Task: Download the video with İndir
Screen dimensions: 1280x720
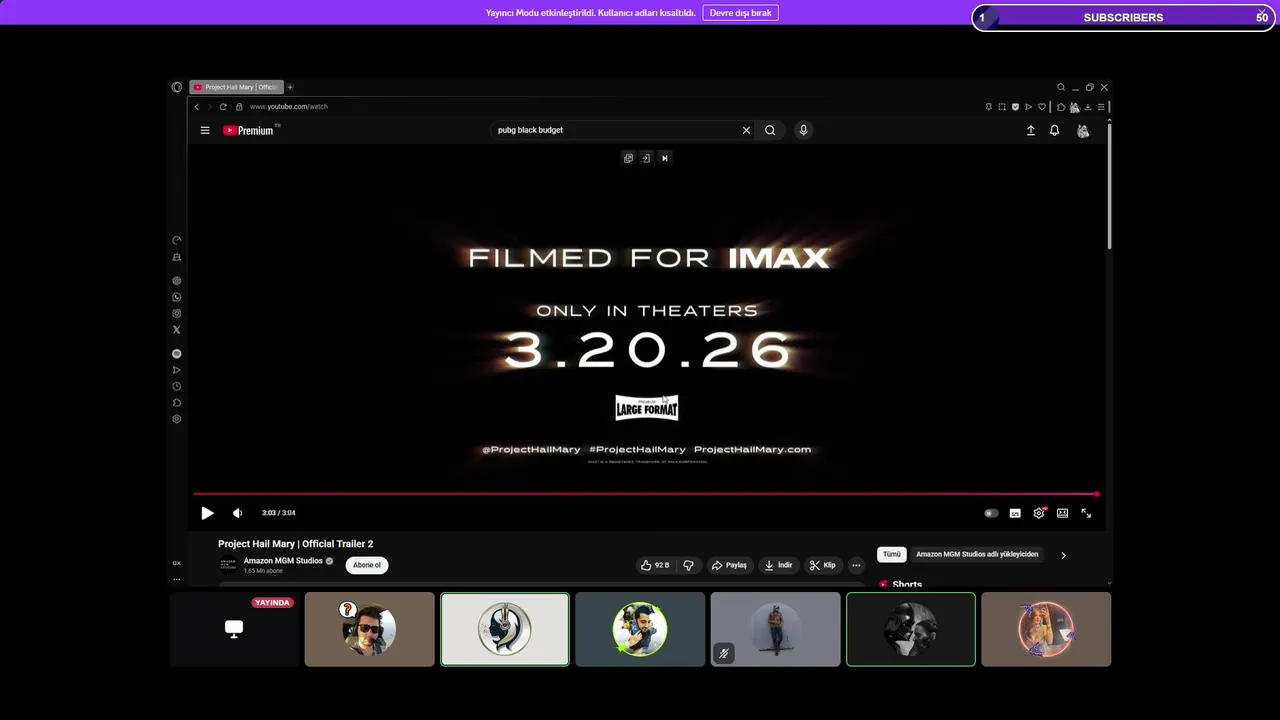Action: coord(778,565)
